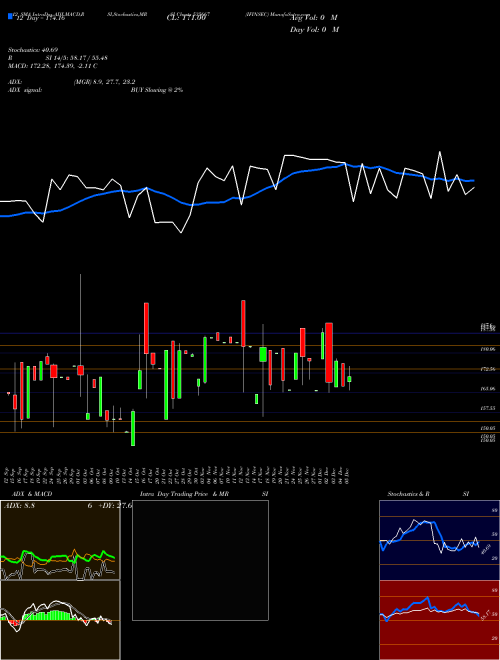500x660 pixels.
Task: Click the 'Intra Day Trading Price & MR' title
Action: [184, 494]
